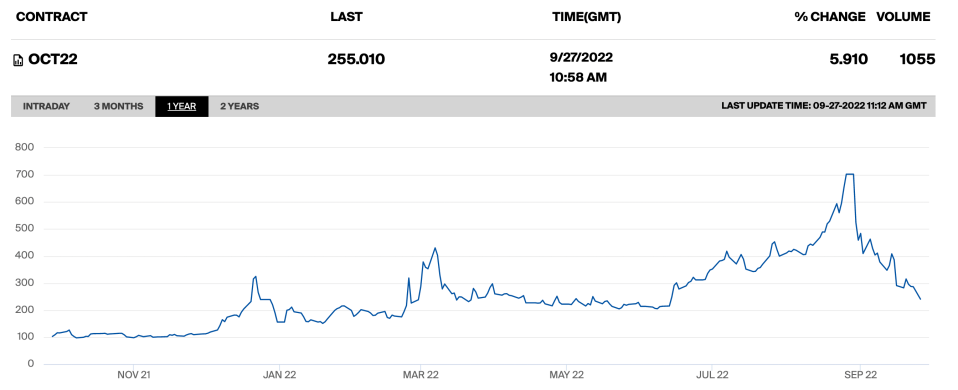Click the % CHANGE column header
Screen dimensions: 958x390
(830, 17)
